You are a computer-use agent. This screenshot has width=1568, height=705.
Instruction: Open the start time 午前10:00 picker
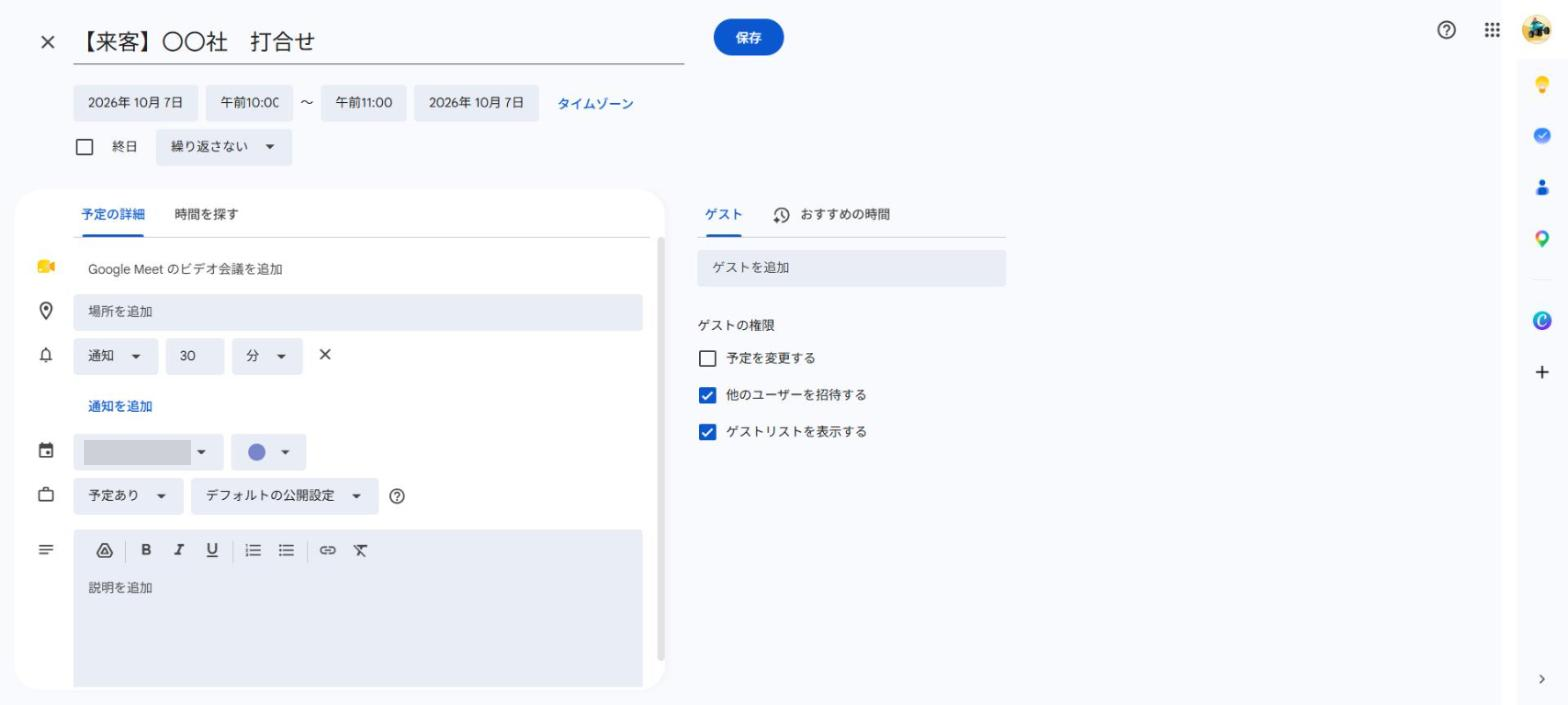tap(249, 103)
